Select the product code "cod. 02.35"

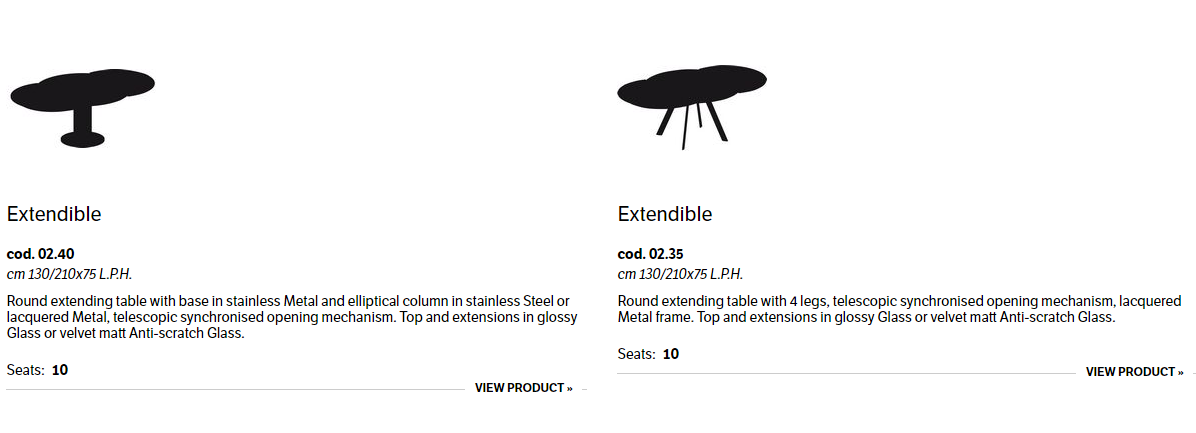pos(651,254)
